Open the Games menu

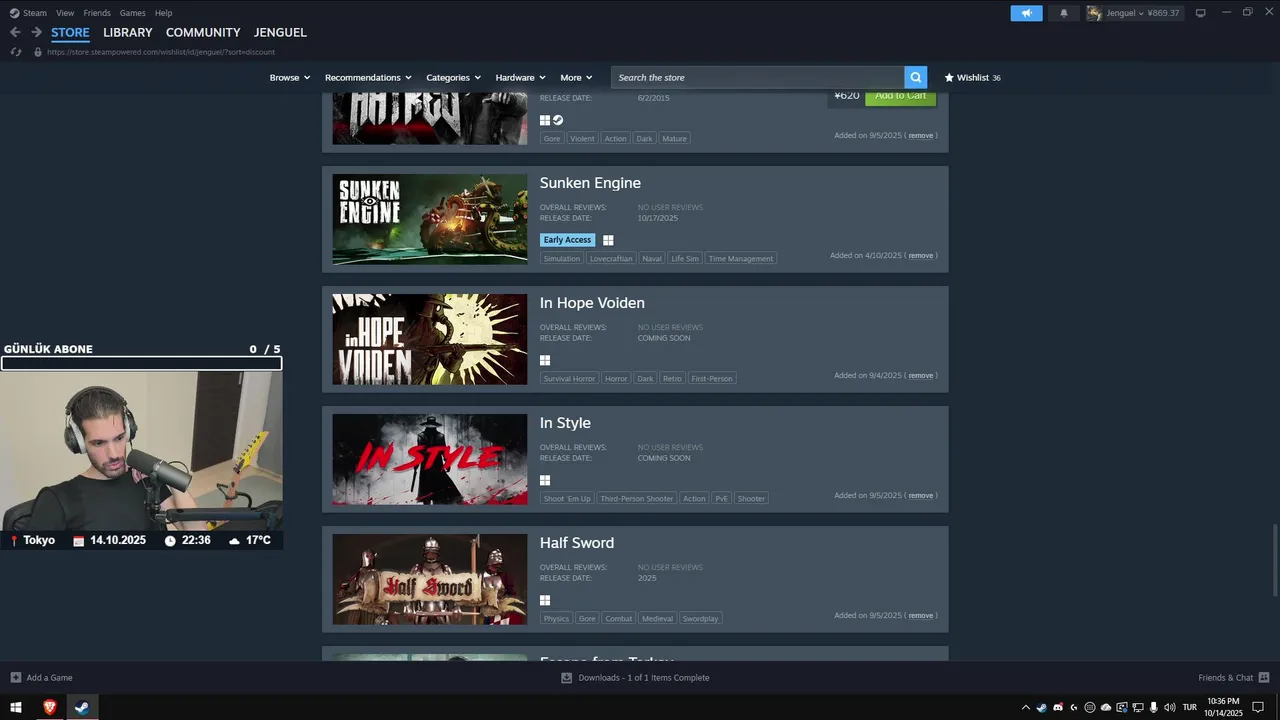(x=132, y=13)
